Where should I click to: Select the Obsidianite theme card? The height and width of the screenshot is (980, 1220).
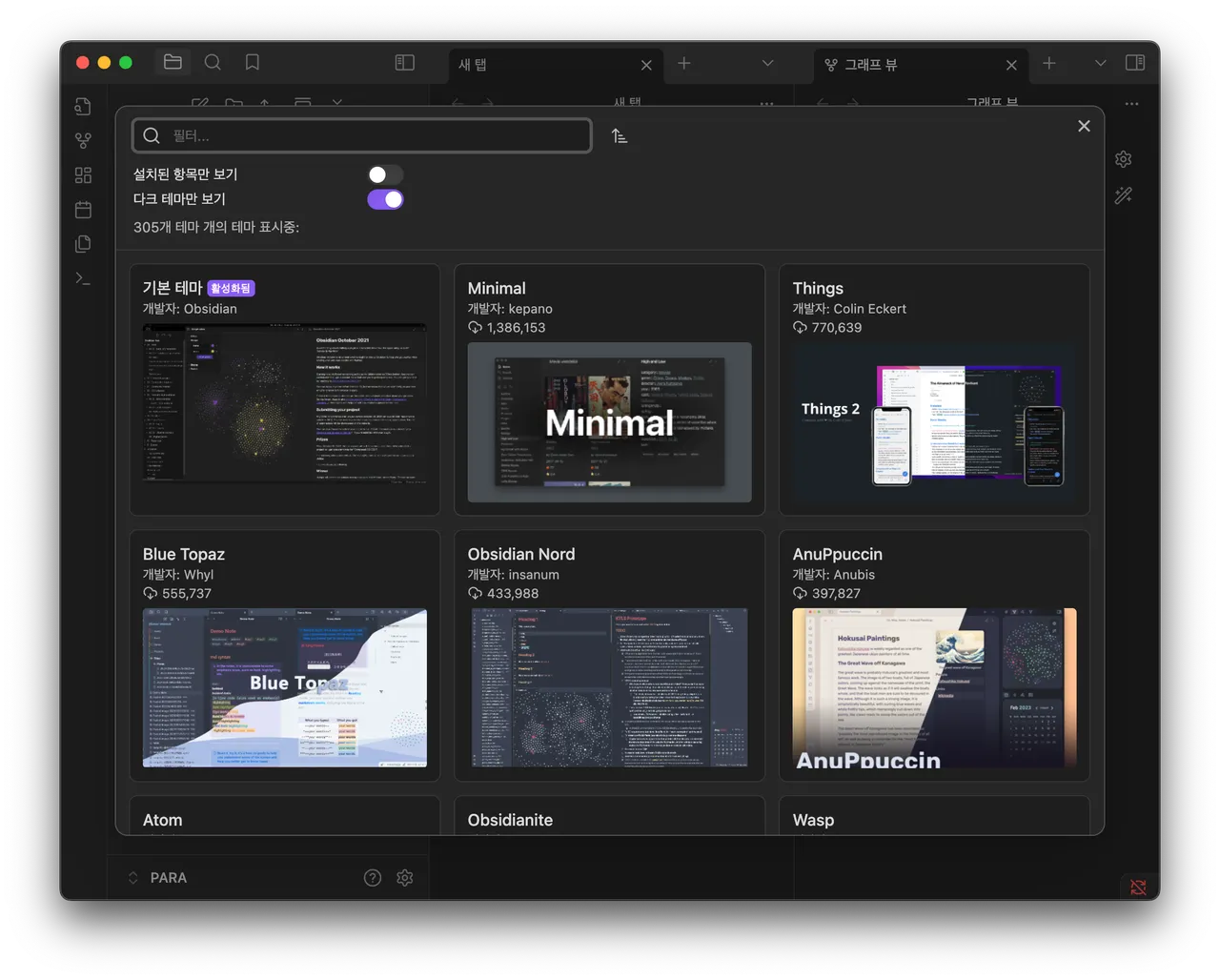(610, 817)
